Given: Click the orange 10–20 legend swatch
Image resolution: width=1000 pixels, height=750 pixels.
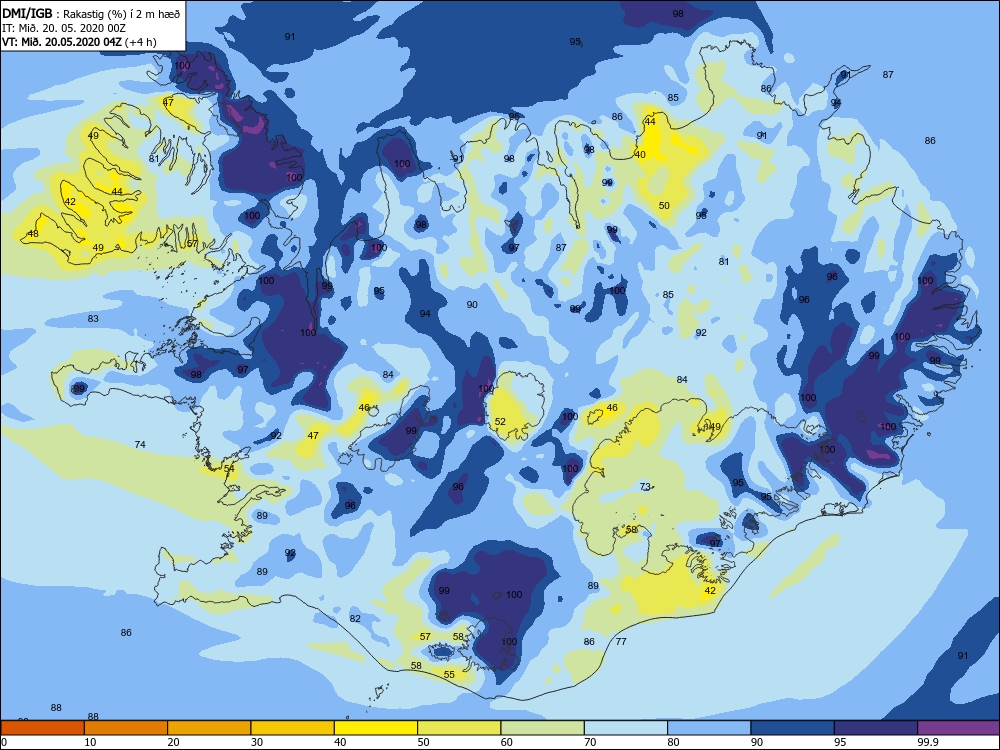Looking at the screenshot, I should tap(126, 728).
